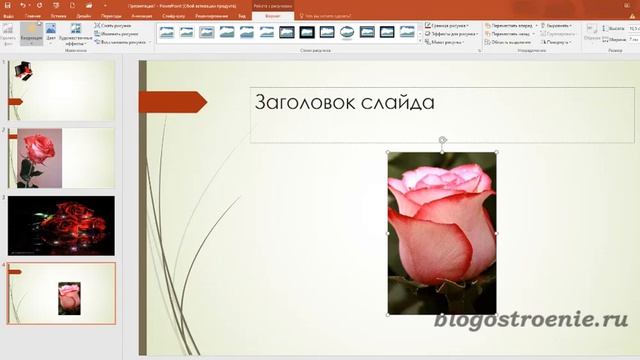Screen dimensions: 640x360
Task: Click the Высота (Height) value field
Action: 634,29
